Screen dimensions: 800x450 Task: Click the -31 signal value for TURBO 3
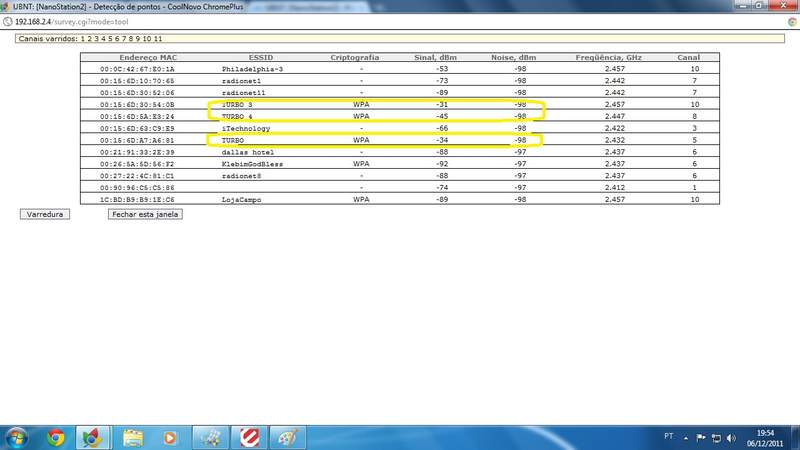pos(442,105)
